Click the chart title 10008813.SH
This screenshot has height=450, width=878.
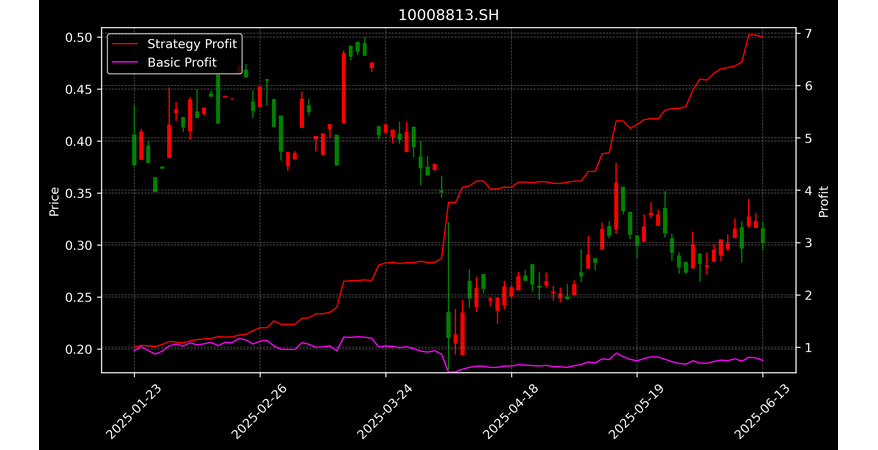(448, 15)
